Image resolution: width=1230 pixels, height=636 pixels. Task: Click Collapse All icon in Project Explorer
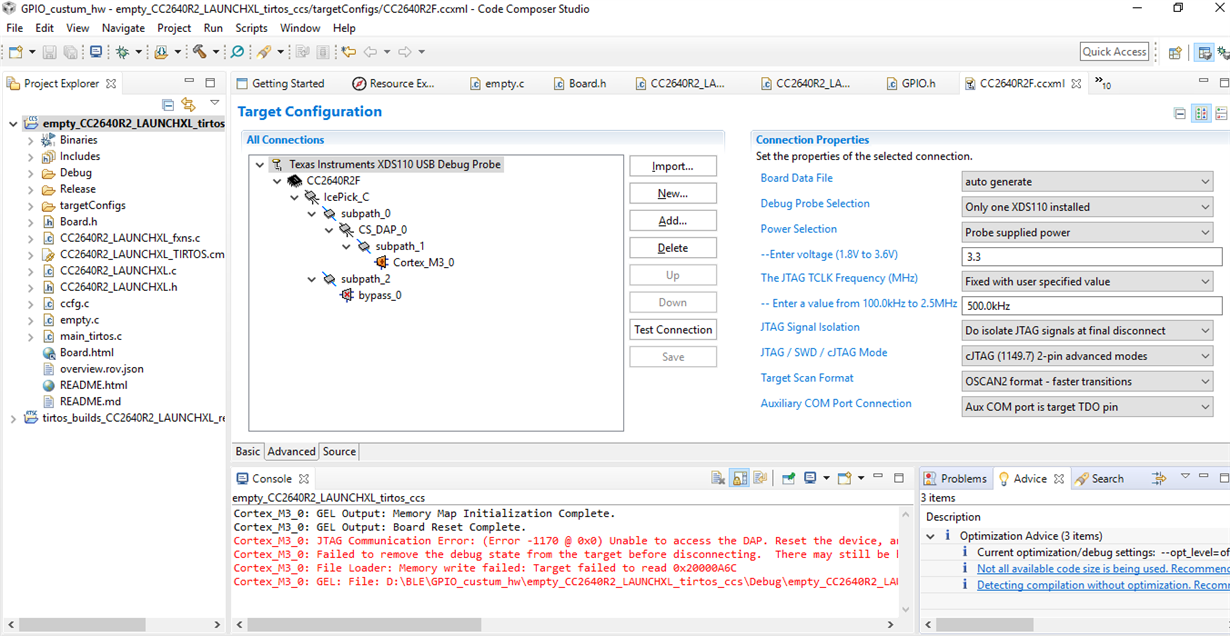tap(168, 104)
